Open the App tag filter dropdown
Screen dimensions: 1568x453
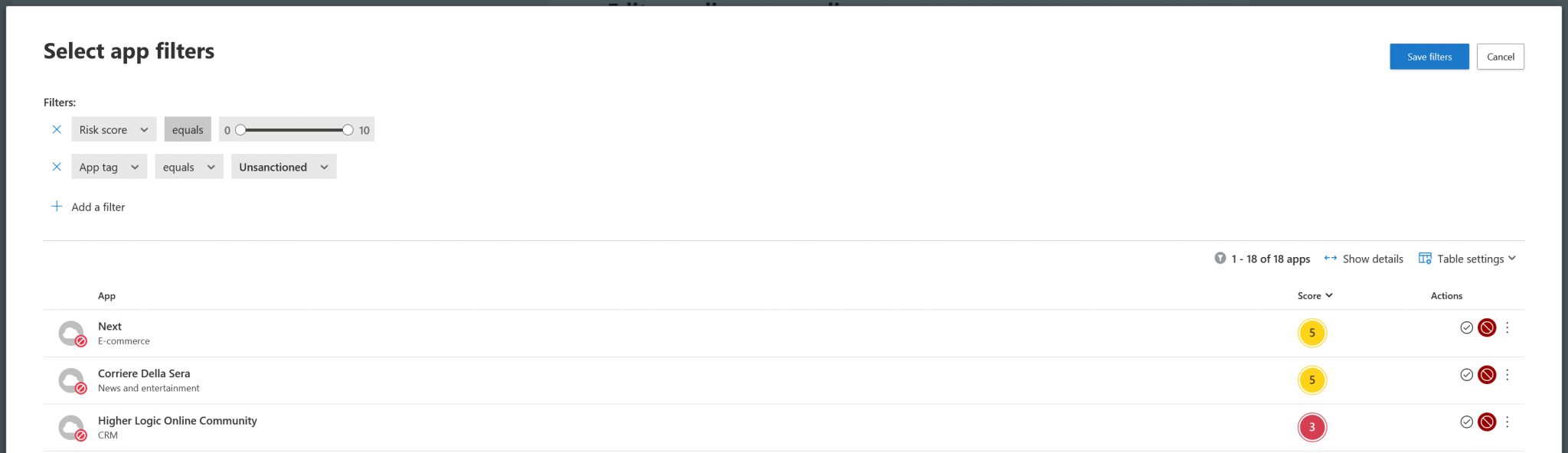click(x=109, y=167)
